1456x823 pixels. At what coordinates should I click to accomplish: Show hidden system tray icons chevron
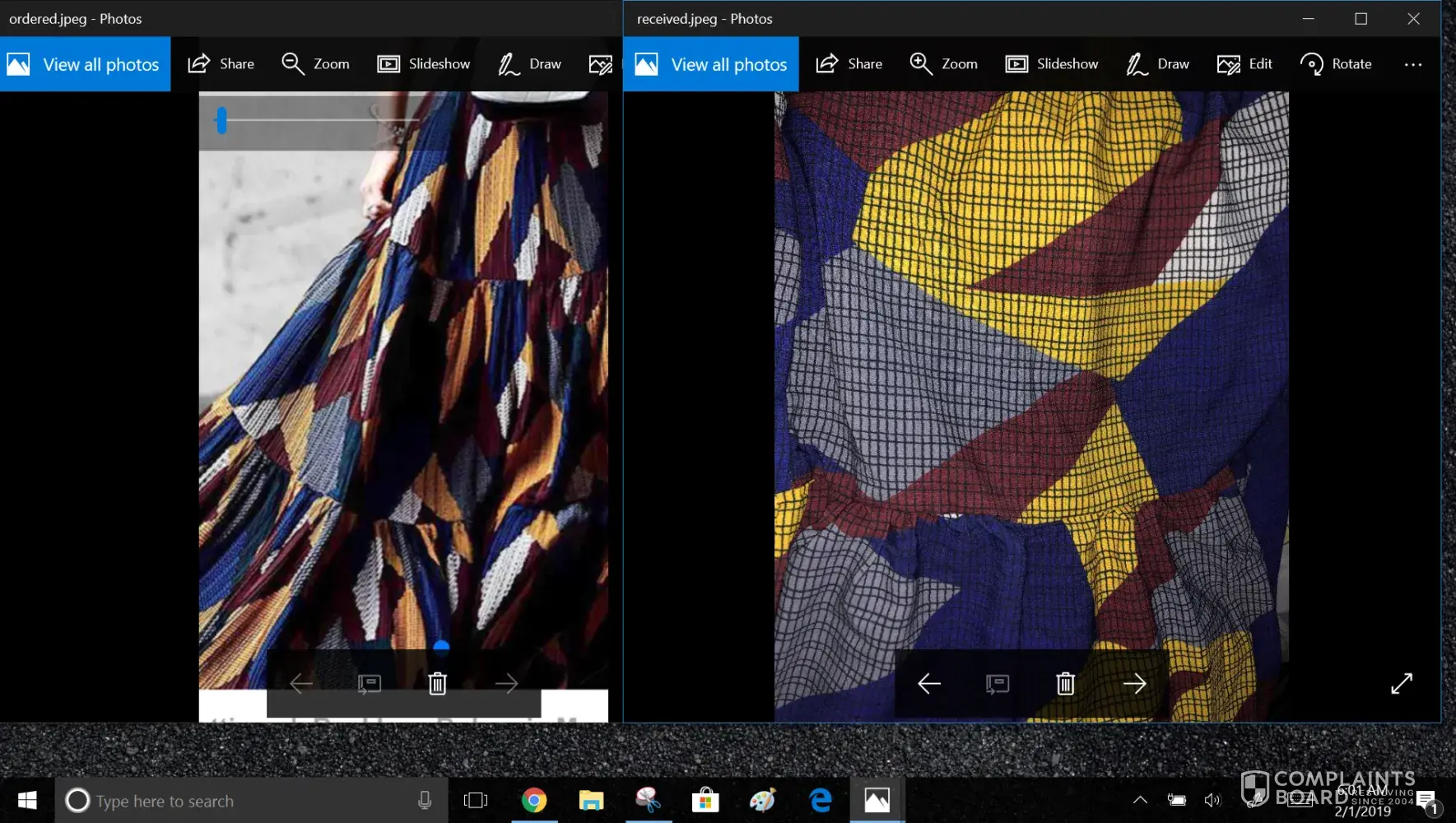tap(1140, 800)
